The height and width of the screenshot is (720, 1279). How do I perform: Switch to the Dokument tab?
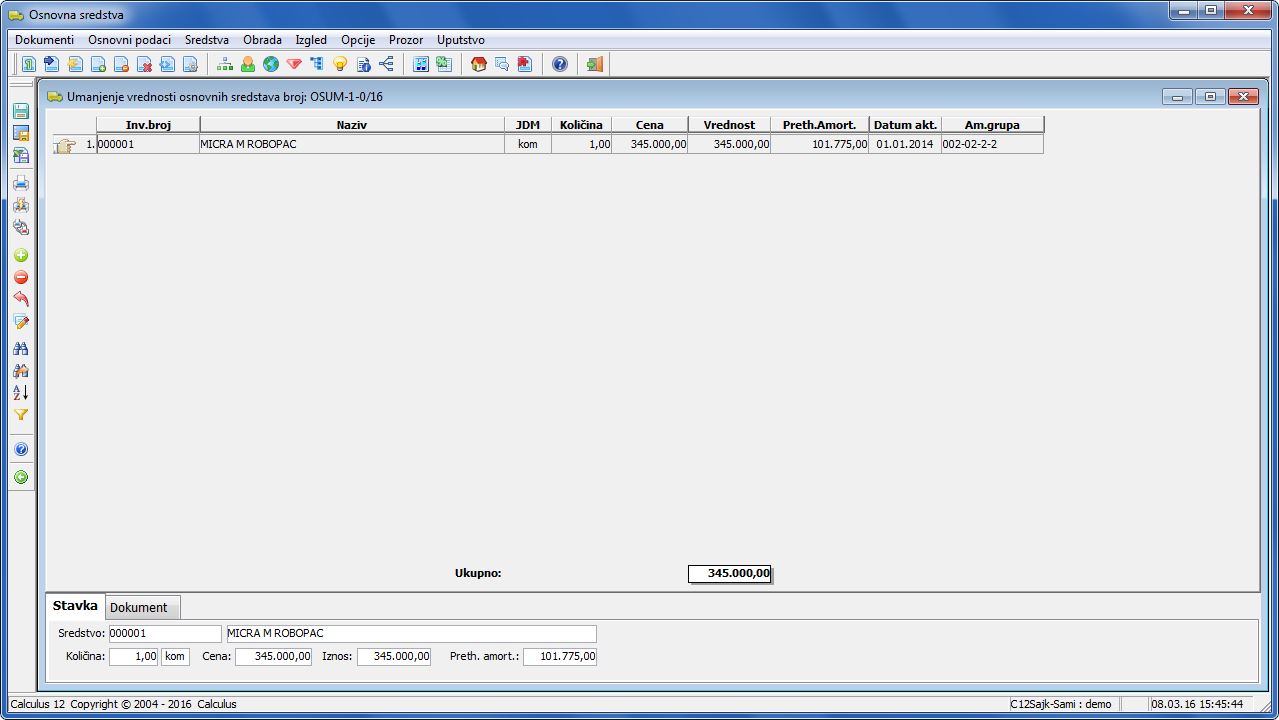139,607
